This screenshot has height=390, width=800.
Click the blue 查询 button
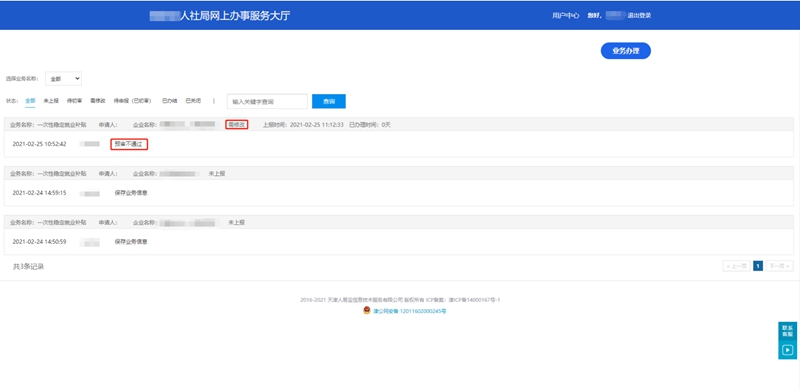point(329,102)
